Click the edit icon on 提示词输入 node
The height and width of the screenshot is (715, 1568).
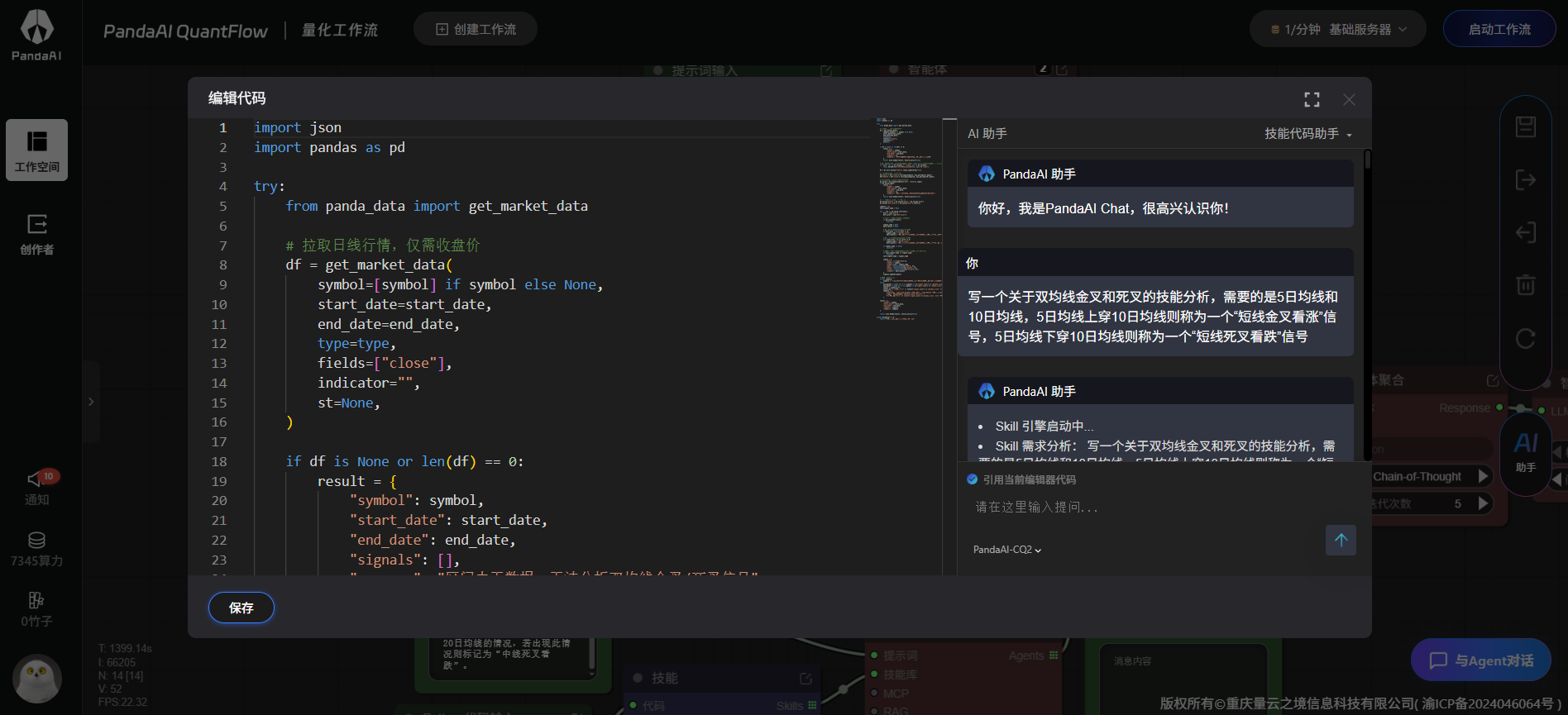click(x=826, y=71)
